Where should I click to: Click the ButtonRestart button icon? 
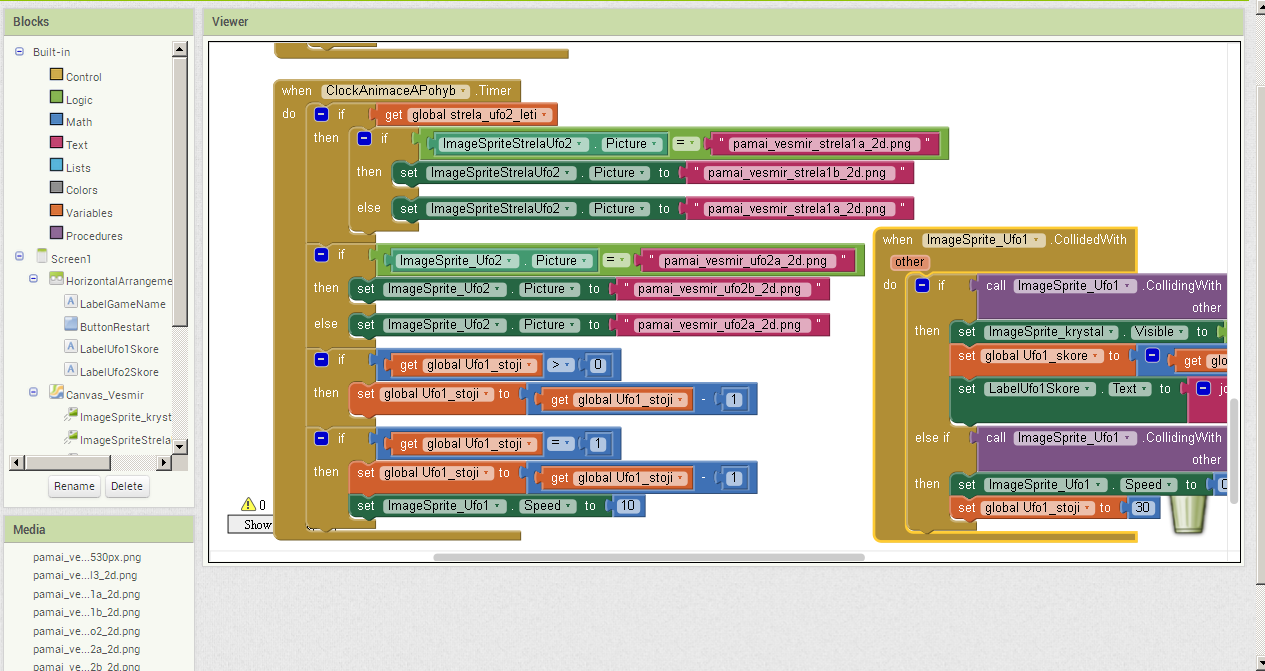click(71, 325)
